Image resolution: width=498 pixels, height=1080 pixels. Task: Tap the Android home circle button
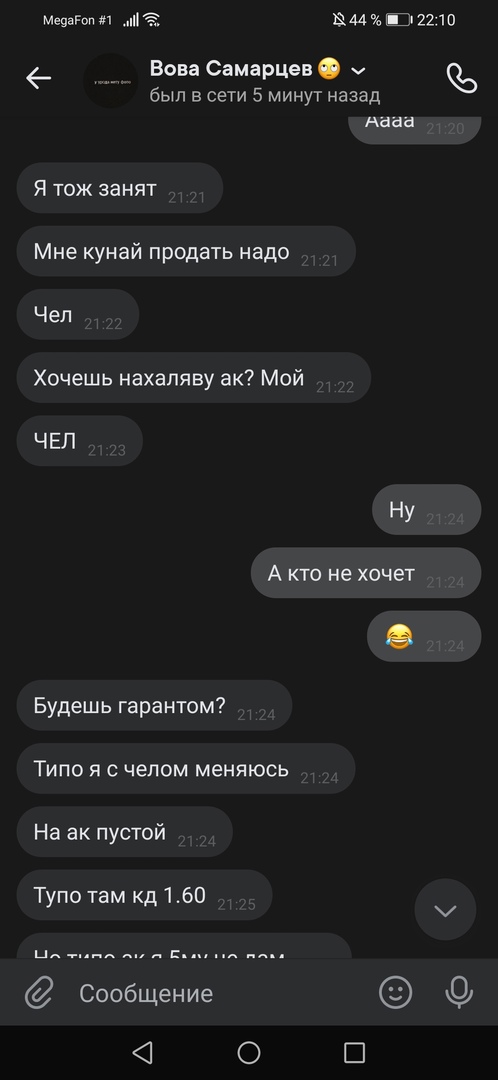[249, 1052]
